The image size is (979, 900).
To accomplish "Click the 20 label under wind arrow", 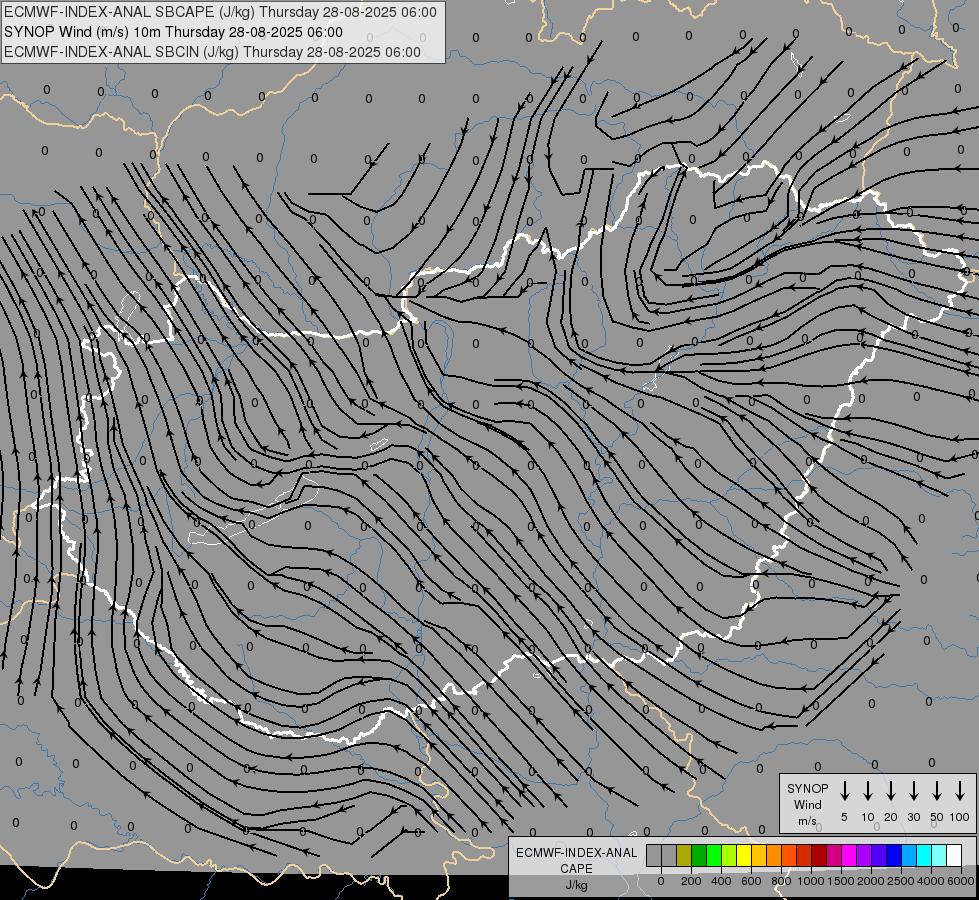I will 891,817.
